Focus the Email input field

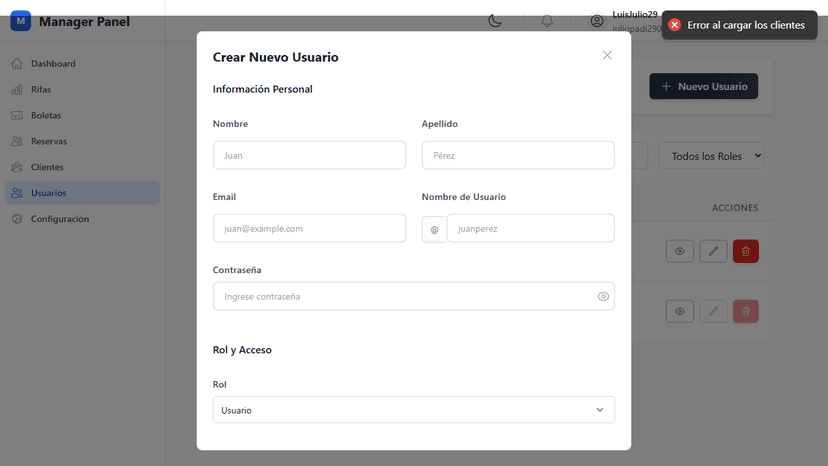(309, 228)
